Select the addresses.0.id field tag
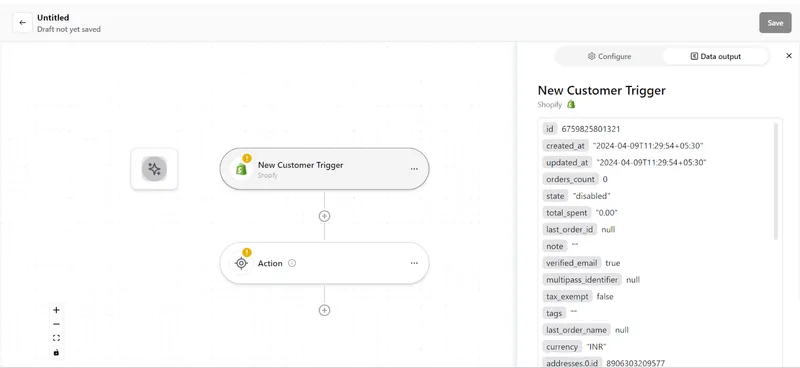800x368 pixels. click(x=572, y=363)
